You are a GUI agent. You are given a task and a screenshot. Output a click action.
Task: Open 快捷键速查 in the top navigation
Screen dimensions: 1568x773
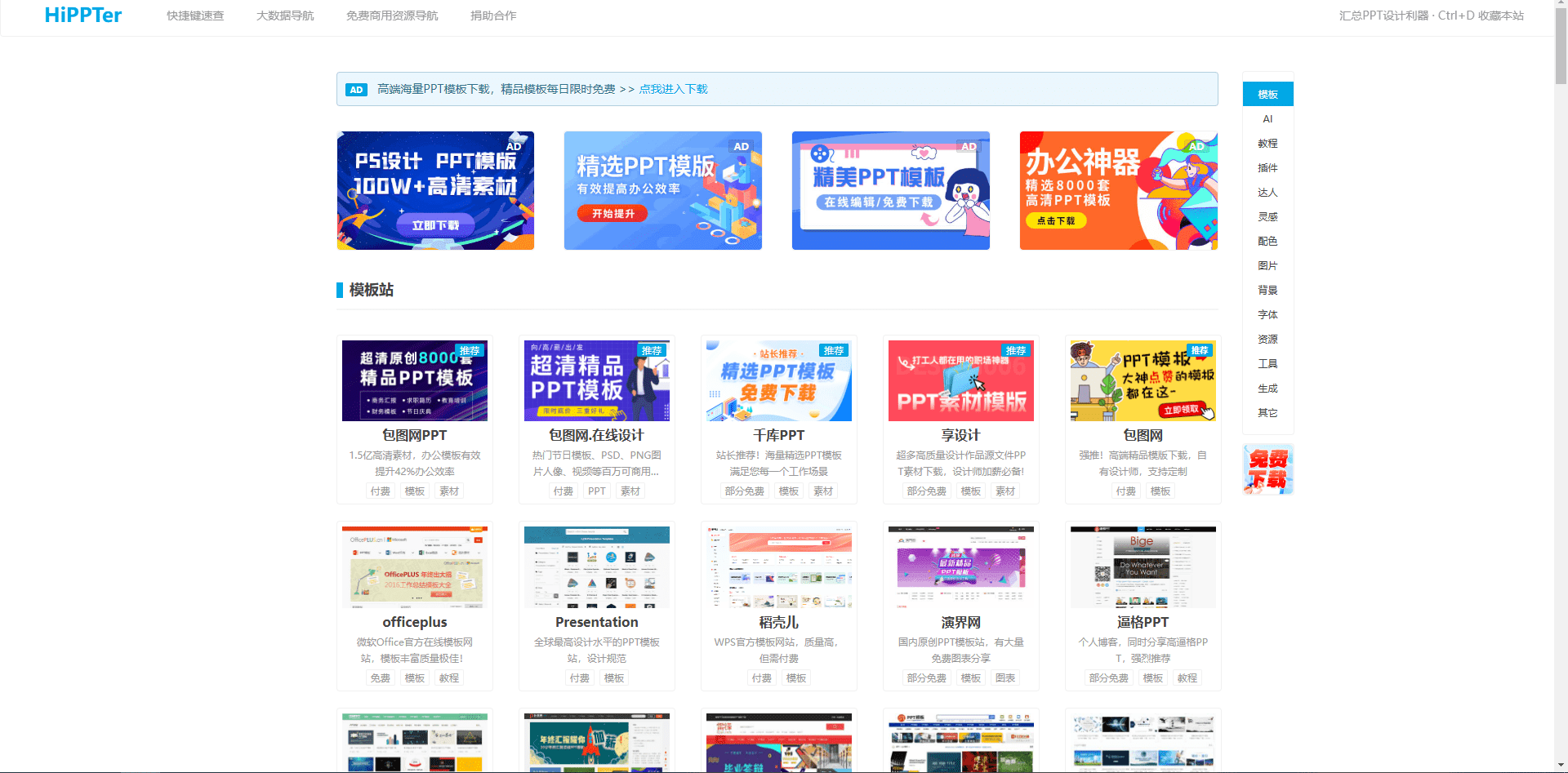click(195, 16)
